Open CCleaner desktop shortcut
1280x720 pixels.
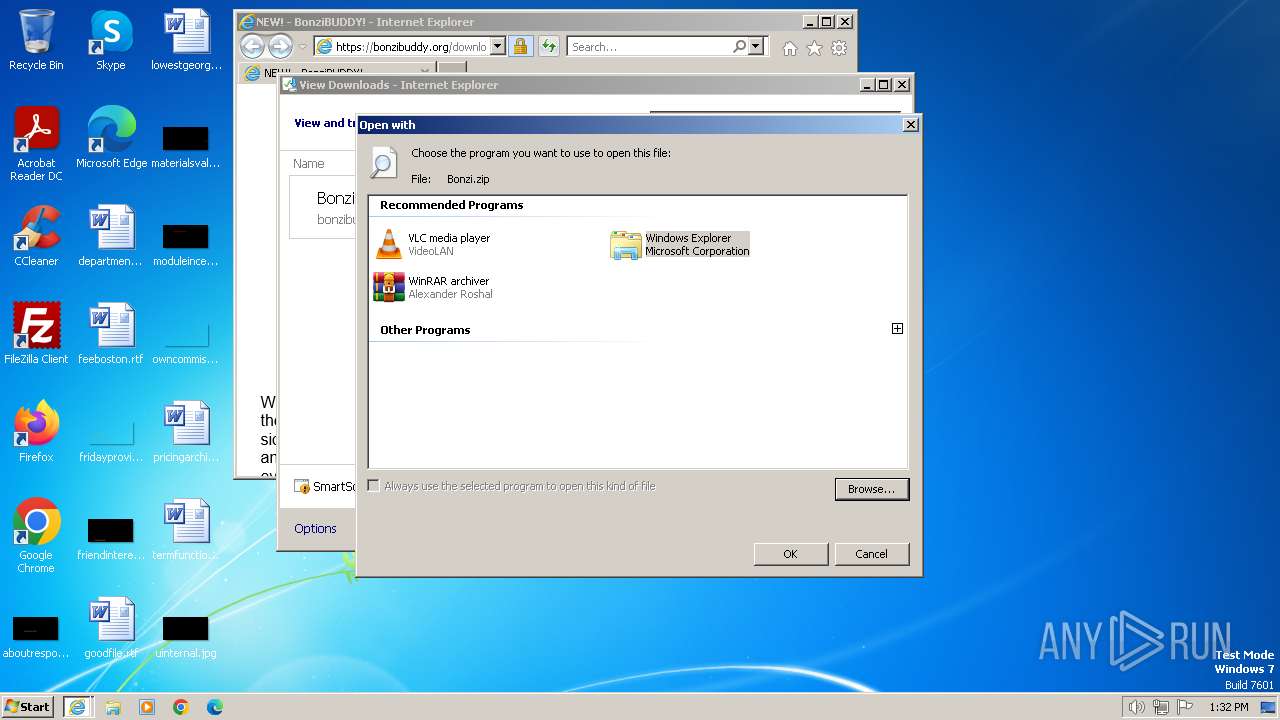coord(36,236)
